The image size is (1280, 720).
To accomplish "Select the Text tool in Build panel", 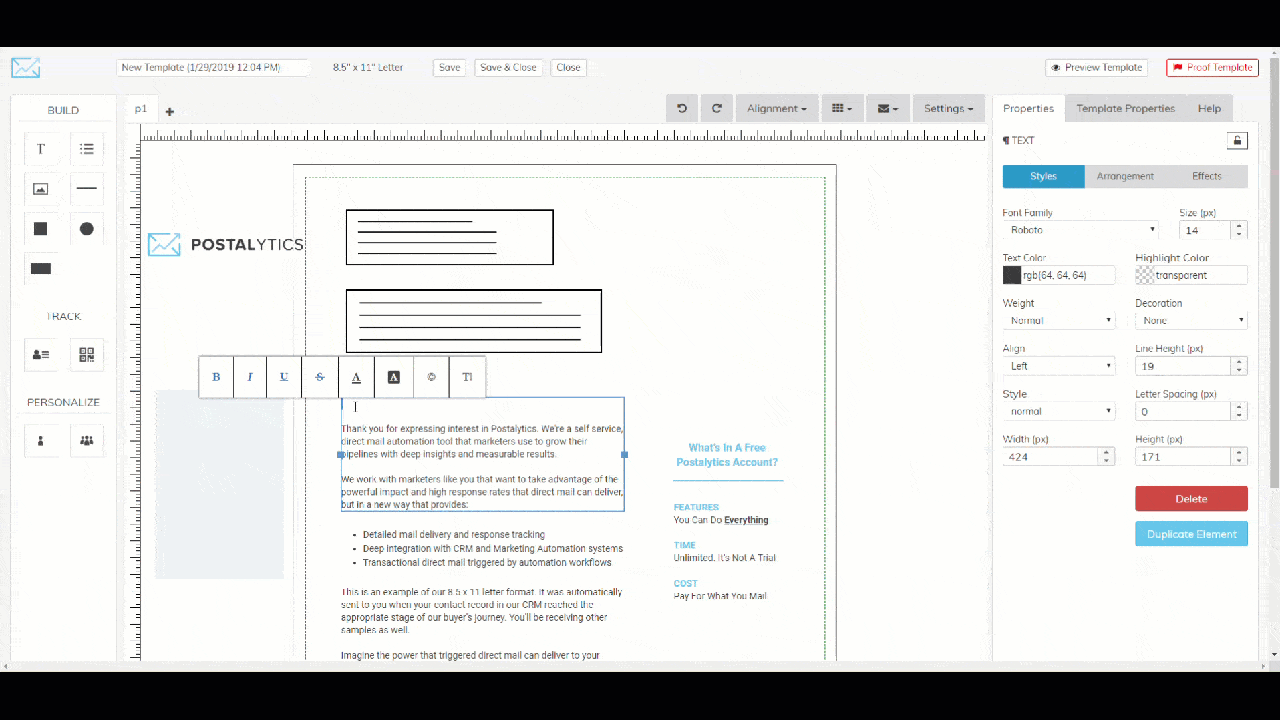I will 41,148.
